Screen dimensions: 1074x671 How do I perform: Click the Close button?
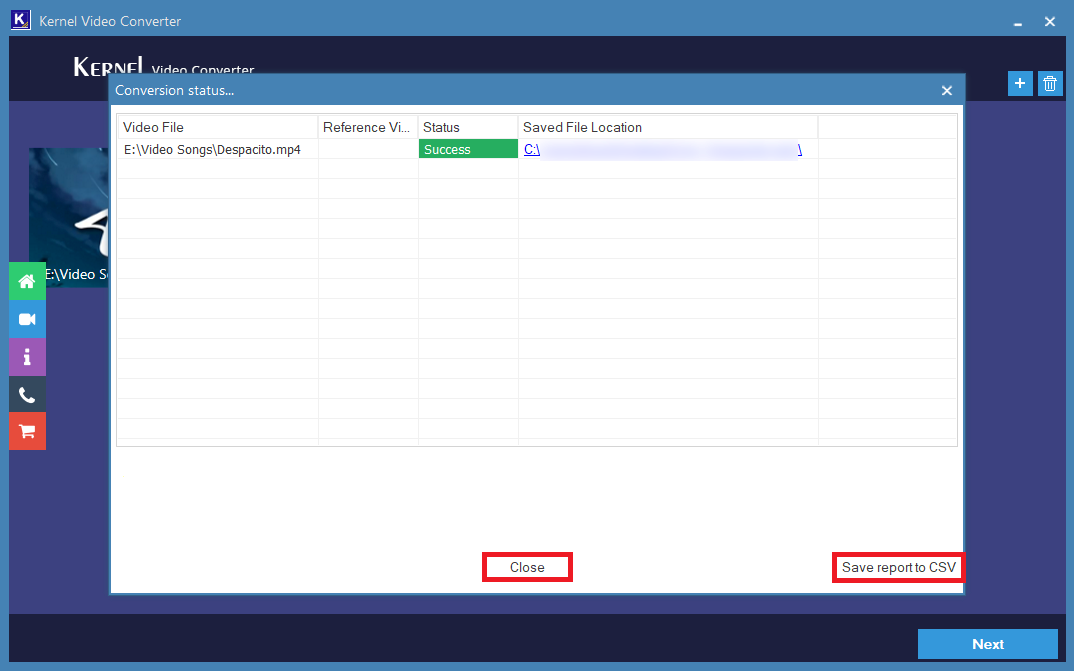pyautogui.click(x=527, y=567)
